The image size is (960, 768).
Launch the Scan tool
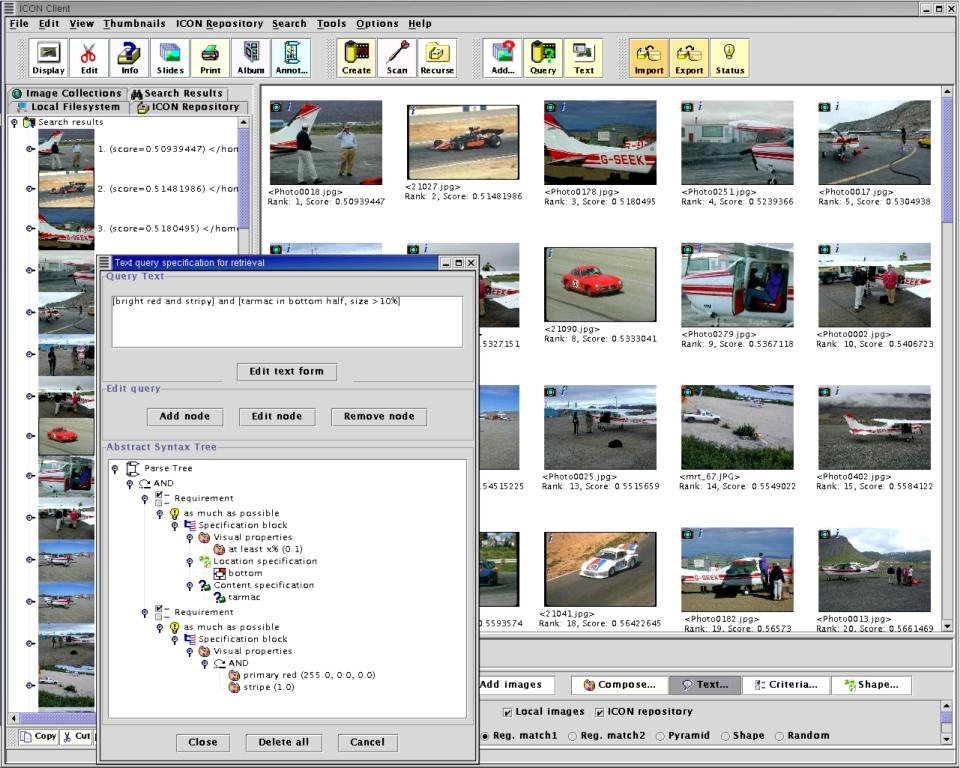coord(396,58)
